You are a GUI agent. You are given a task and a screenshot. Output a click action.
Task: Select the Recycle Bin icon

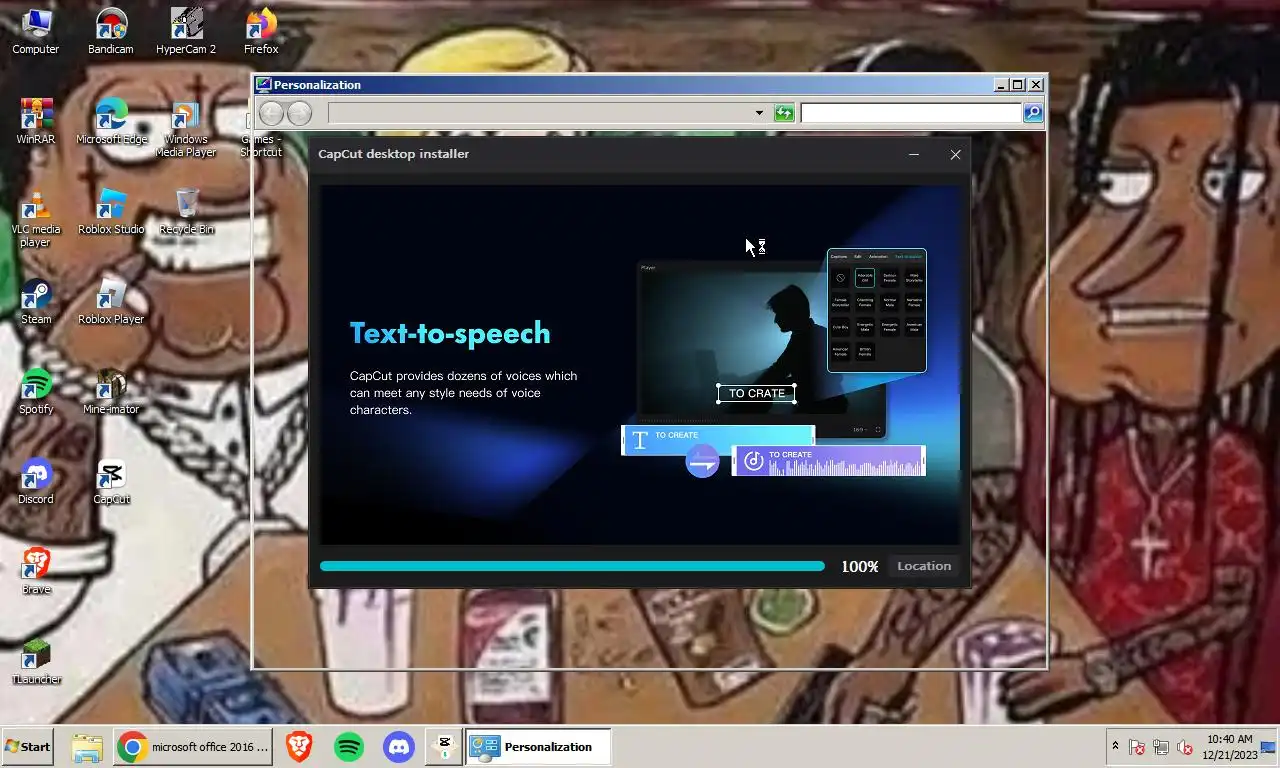click(186, 211)
